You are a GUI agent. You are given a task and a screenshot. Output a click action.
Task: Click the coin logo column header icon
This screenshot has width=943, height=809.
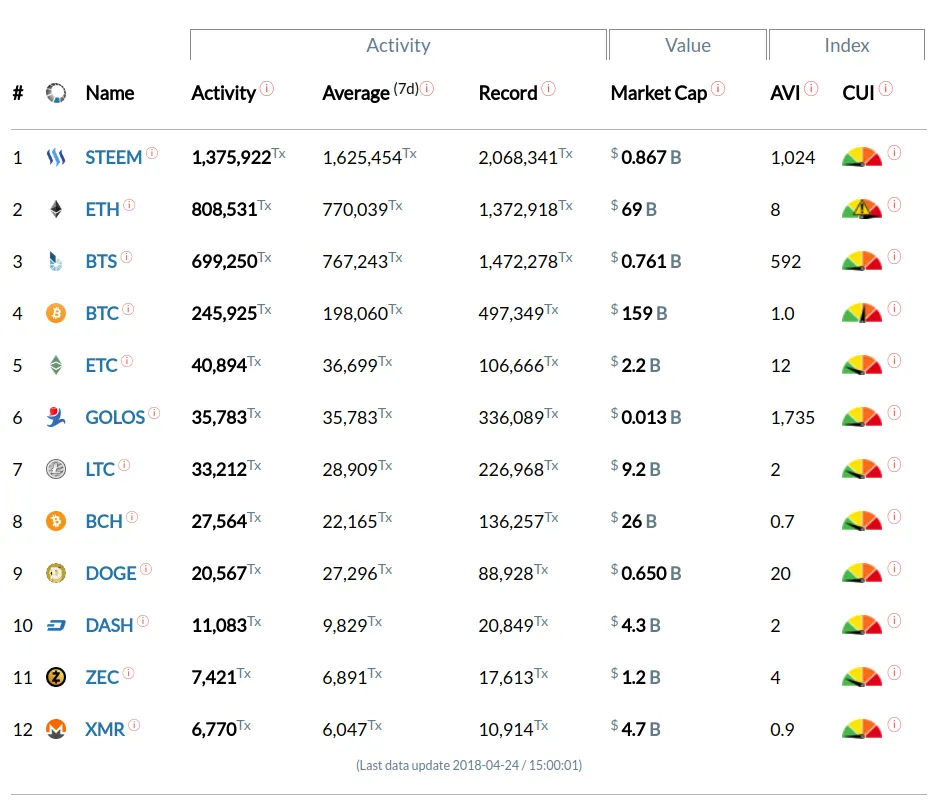tap(56, 93)
